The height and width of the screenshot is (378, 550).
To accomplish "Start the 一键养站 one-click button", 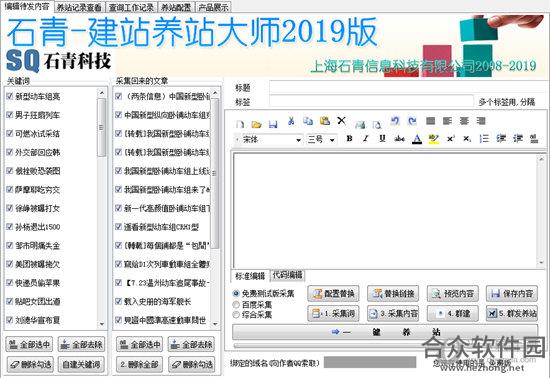I will click(x=385, y=332).
